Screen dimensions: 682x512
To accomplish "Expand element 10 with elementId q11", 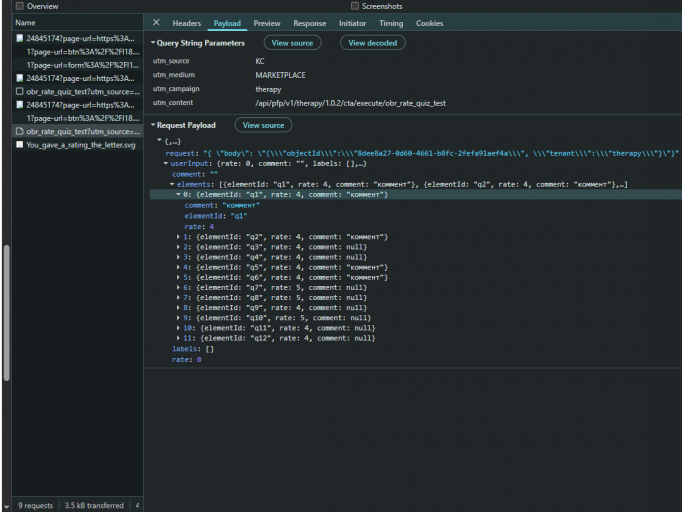I will click(178, 328).
